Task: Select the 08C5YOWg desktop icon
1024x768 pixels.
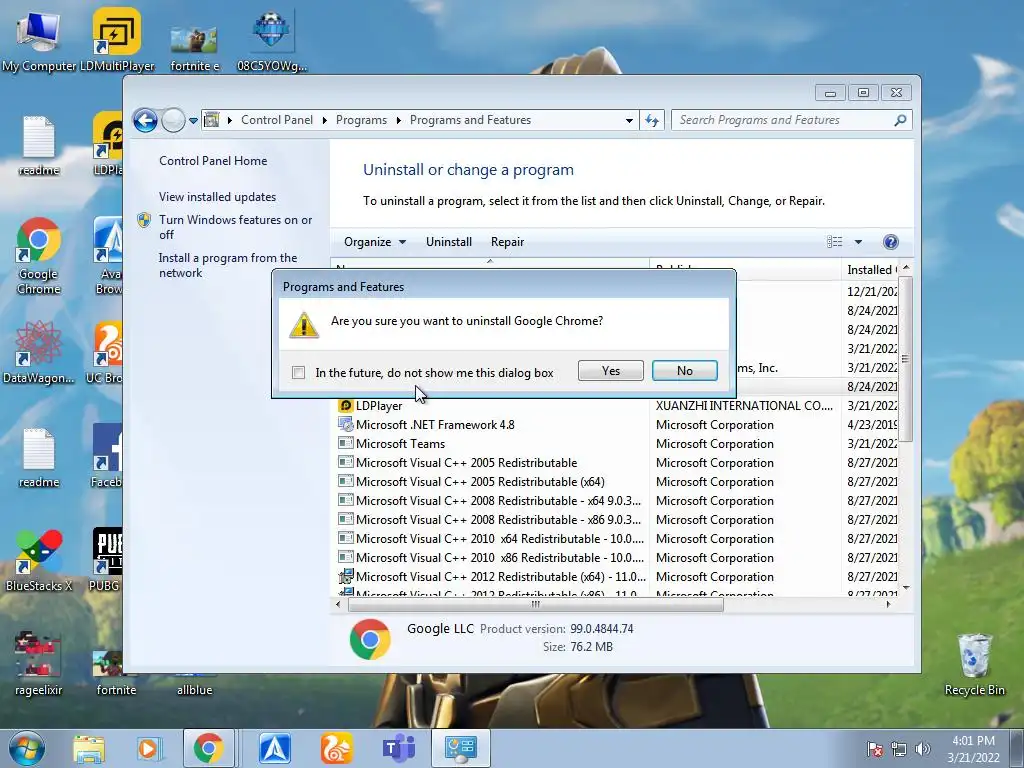Action: tap(272, 40)
